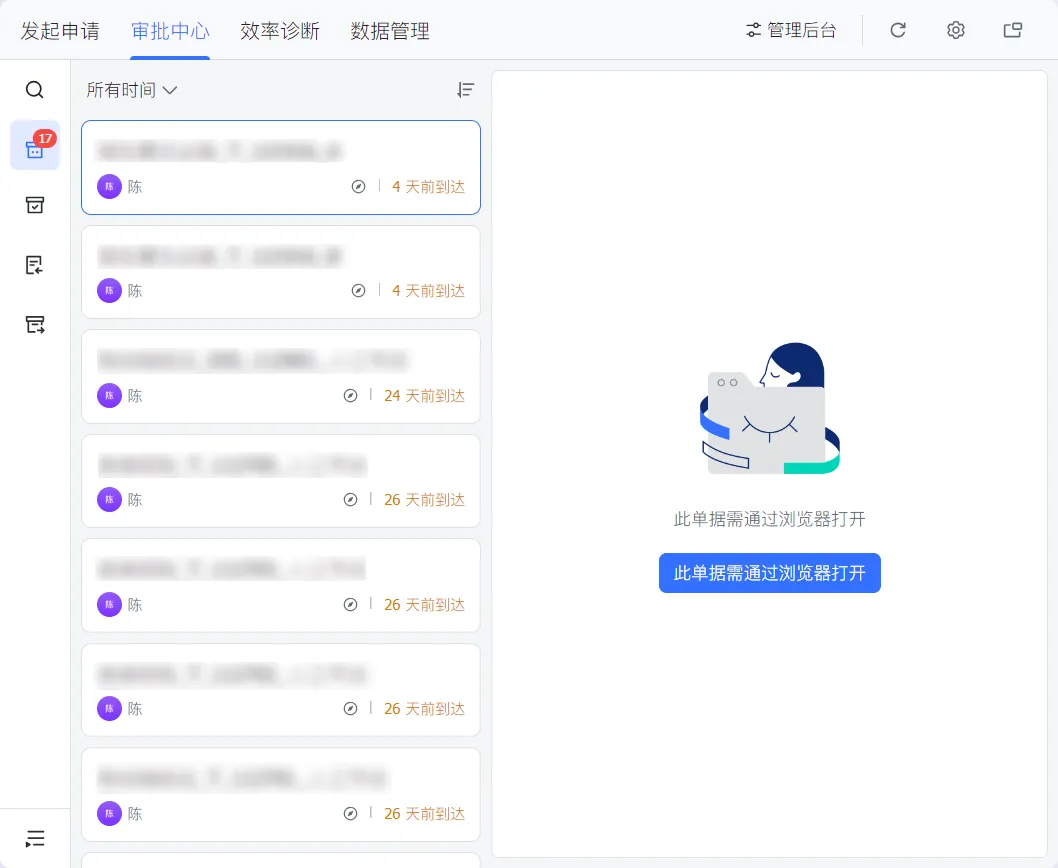Image resolution: width=1058 pixels, height=868 pixels.
Task: Switch to the 发起申请 tab
Action: [60, 31]
